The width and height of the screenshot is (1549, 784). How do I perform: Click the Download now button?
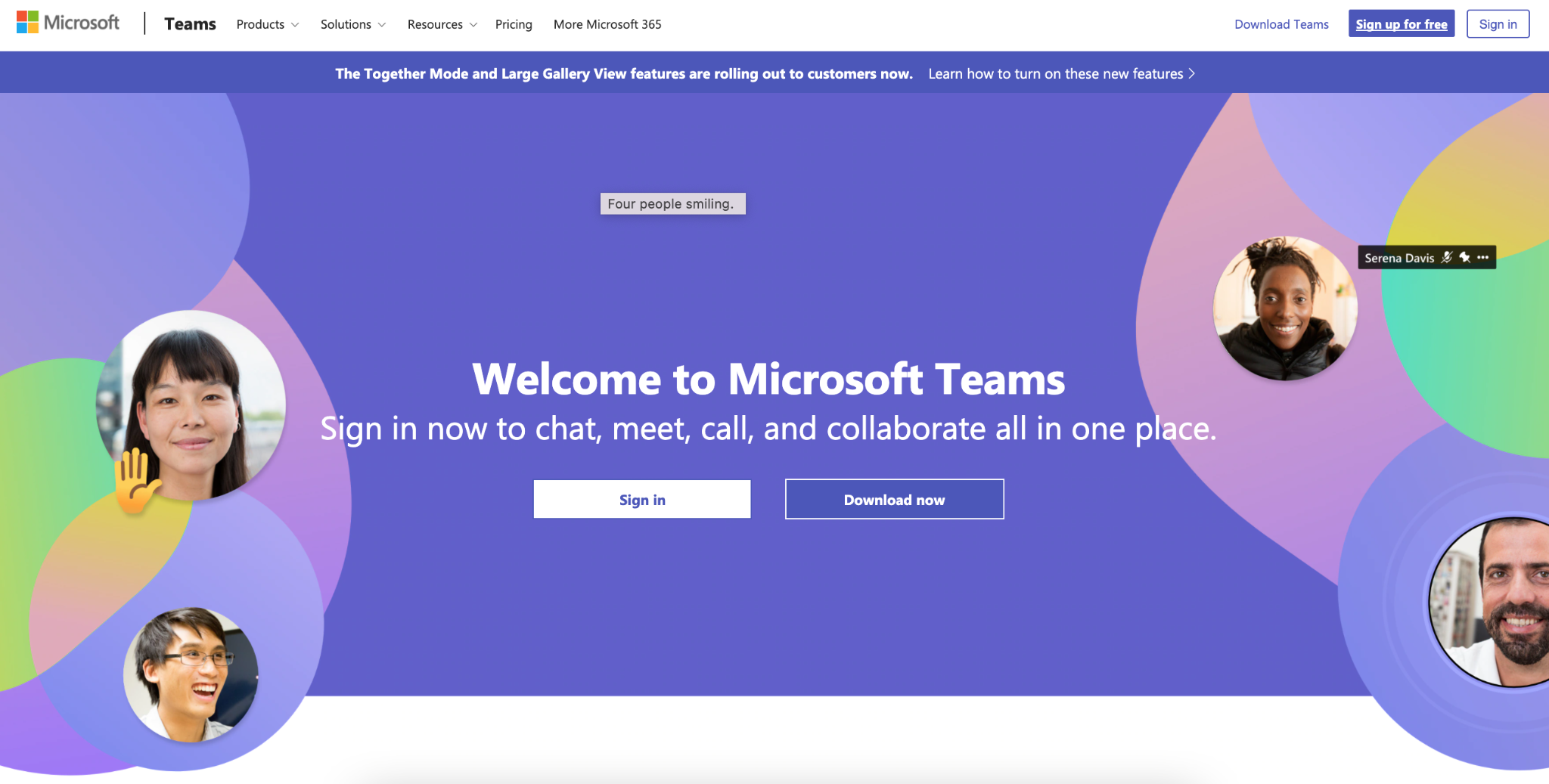click(894, 499)
